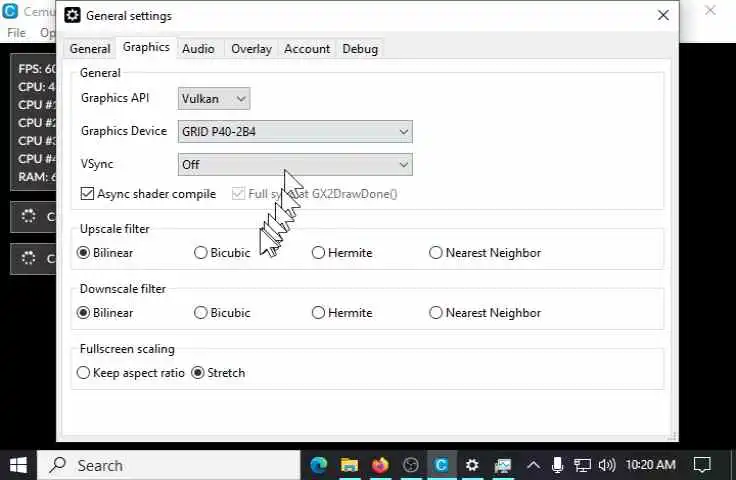Open the Settings gear app in taskbar

(472, 465)
